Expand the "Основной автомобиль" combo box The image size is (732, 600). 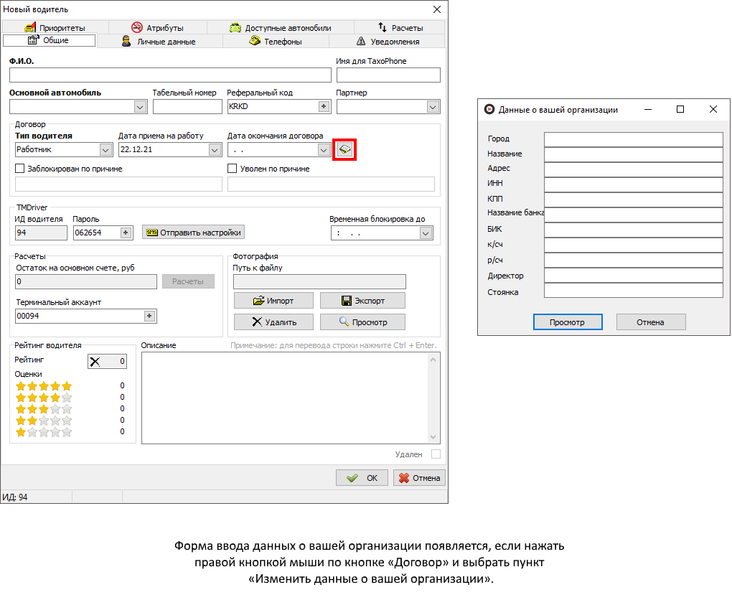click(x=139, y=106)
